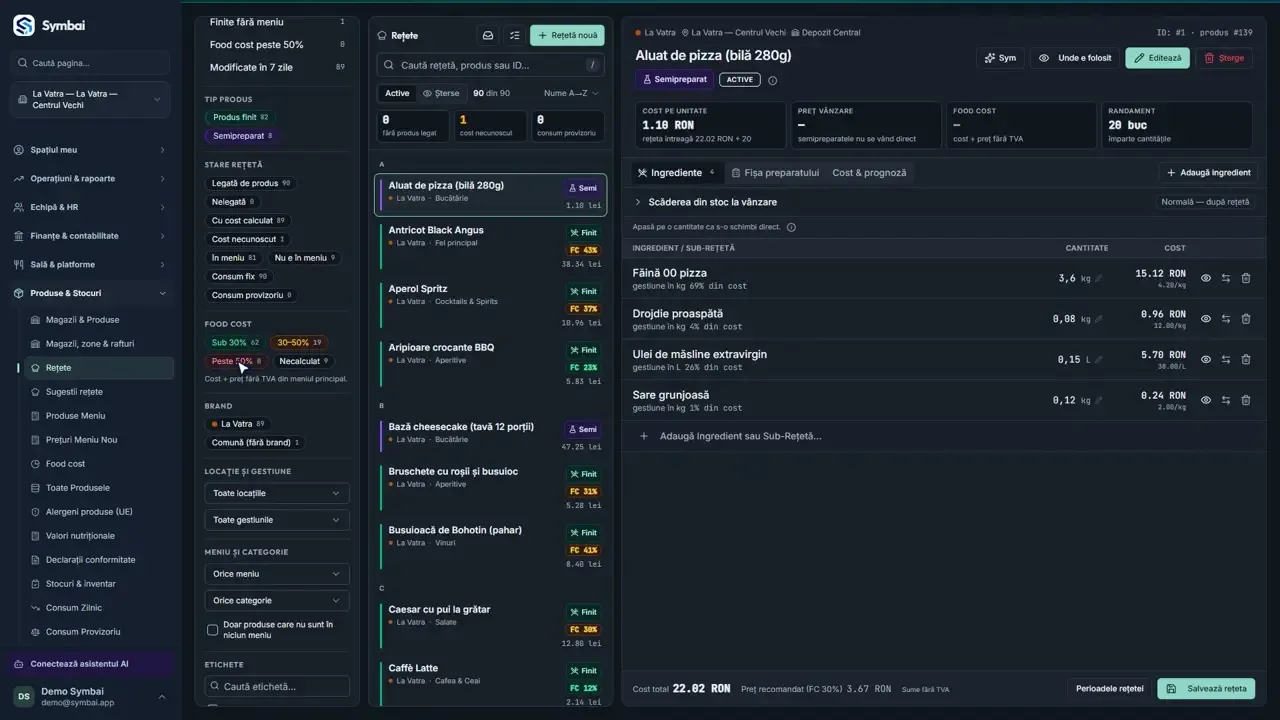Change sort order Nume A→Z

[x=571, y=93]
